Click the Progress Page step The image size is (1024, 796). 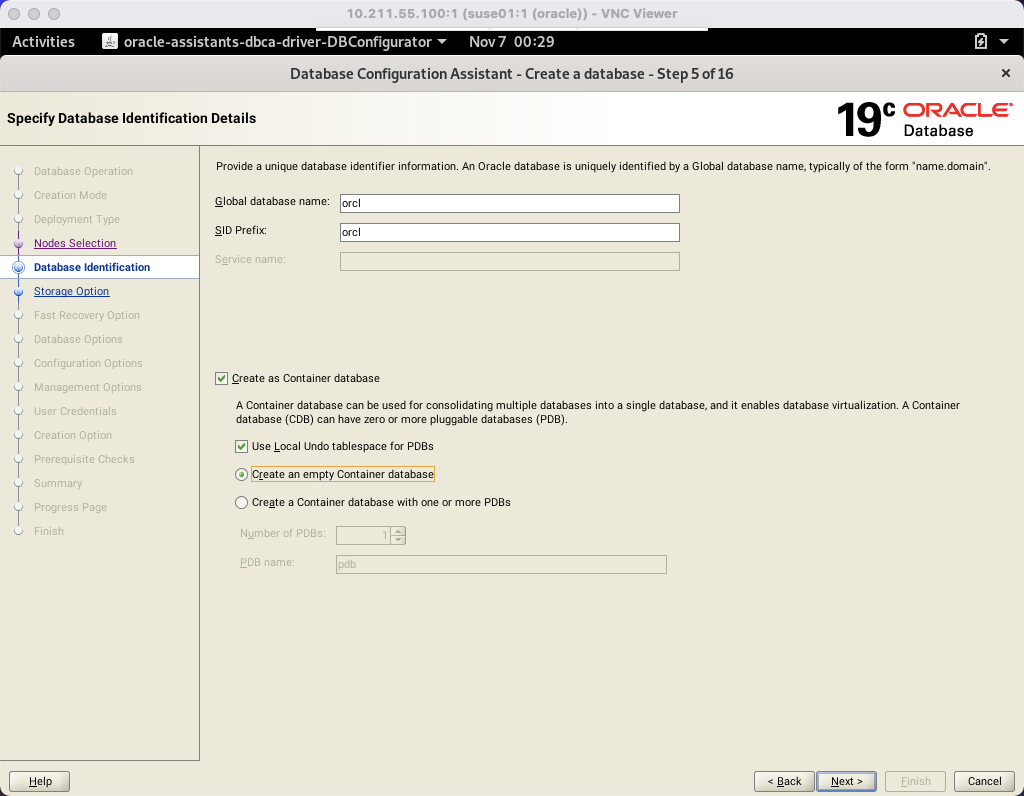coord(70,507)
